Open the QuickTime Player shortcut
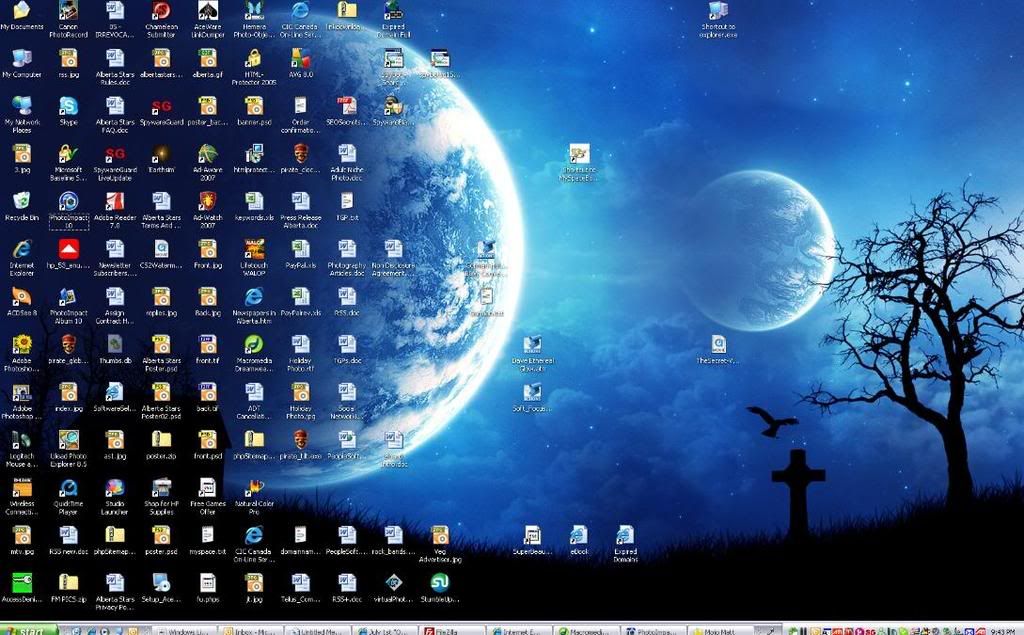 tap(68, 488)
